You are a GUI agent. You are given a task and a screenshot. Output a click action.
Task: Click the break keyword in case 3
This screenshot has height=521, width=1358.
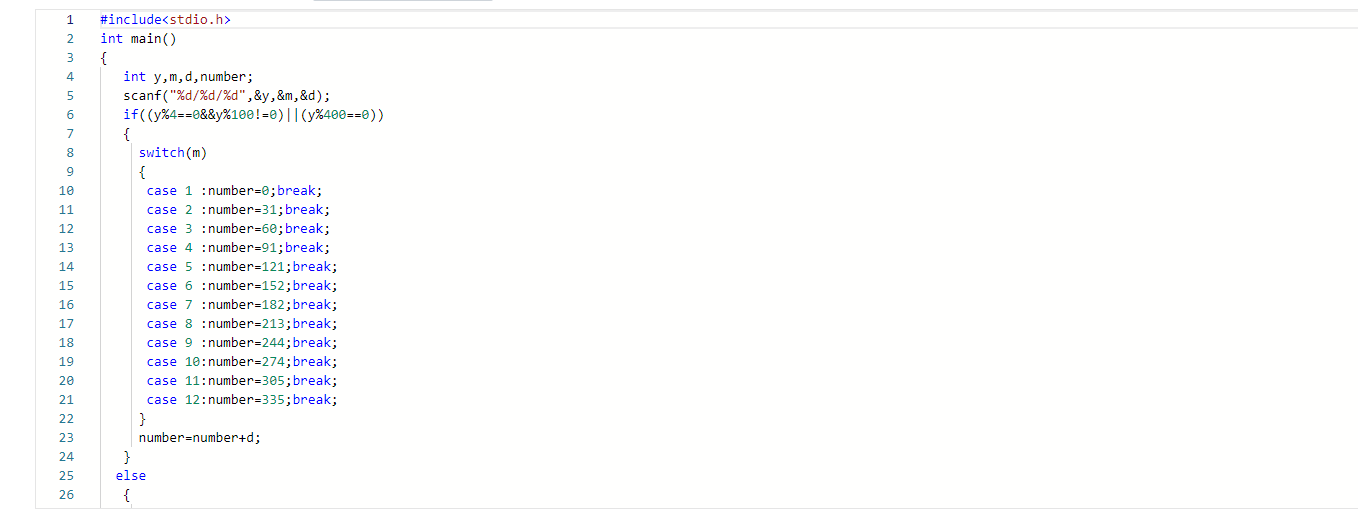[304, 228]
